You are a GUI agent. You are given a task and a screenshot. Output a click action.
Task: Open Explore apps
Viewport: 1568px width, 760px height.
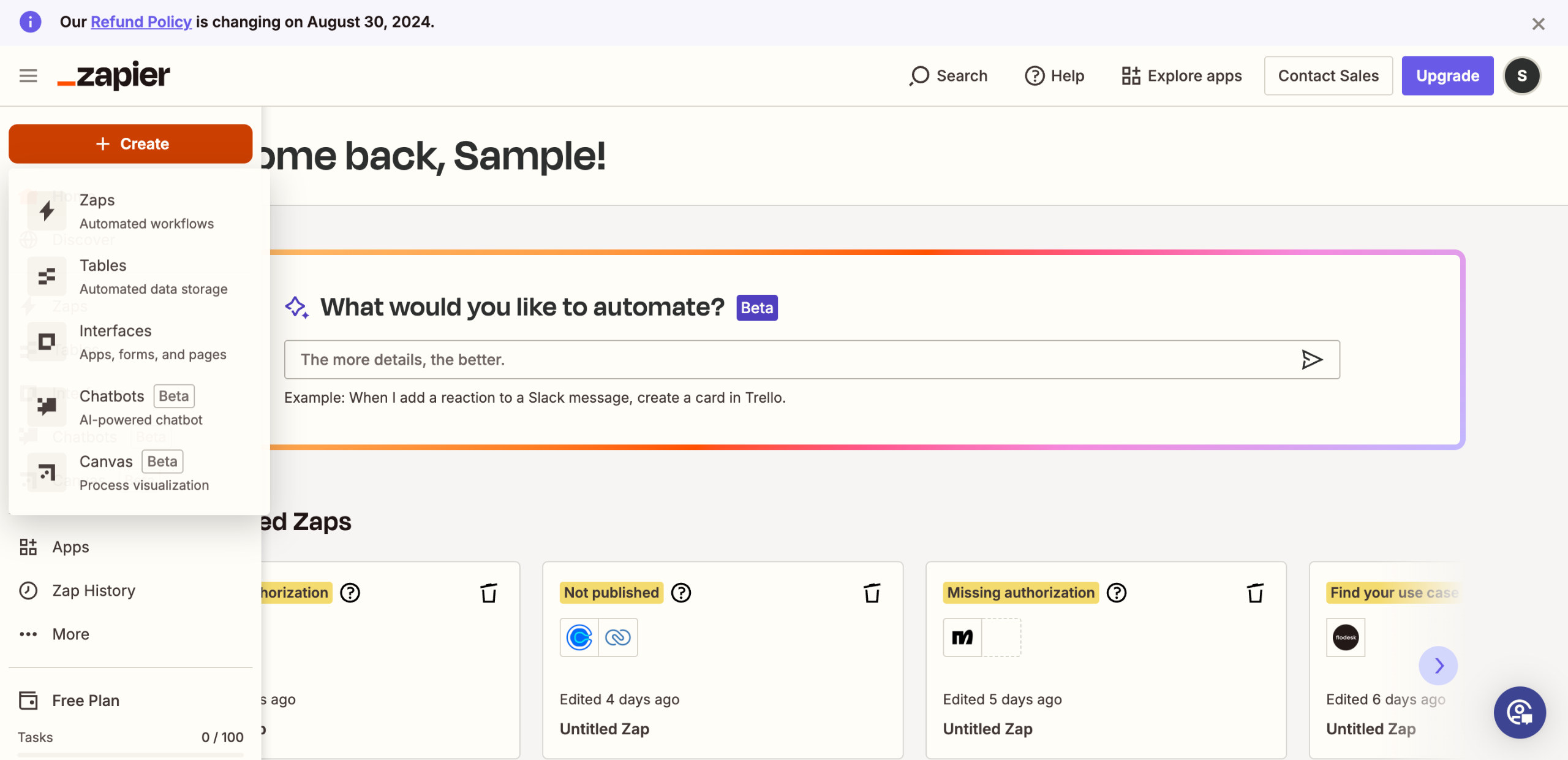point(1182,75)
